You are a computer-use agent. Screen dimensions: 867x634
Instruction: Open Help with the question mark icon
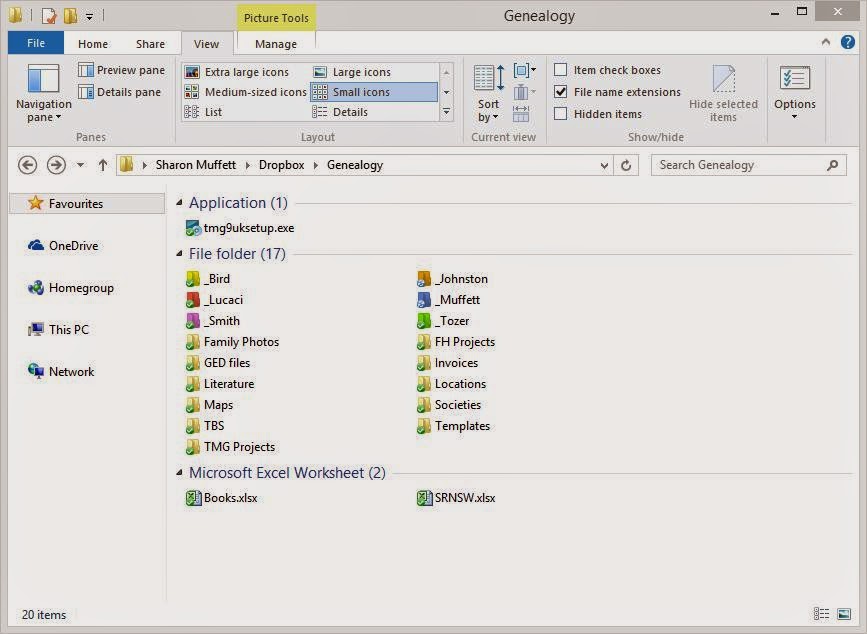point(847,42)
